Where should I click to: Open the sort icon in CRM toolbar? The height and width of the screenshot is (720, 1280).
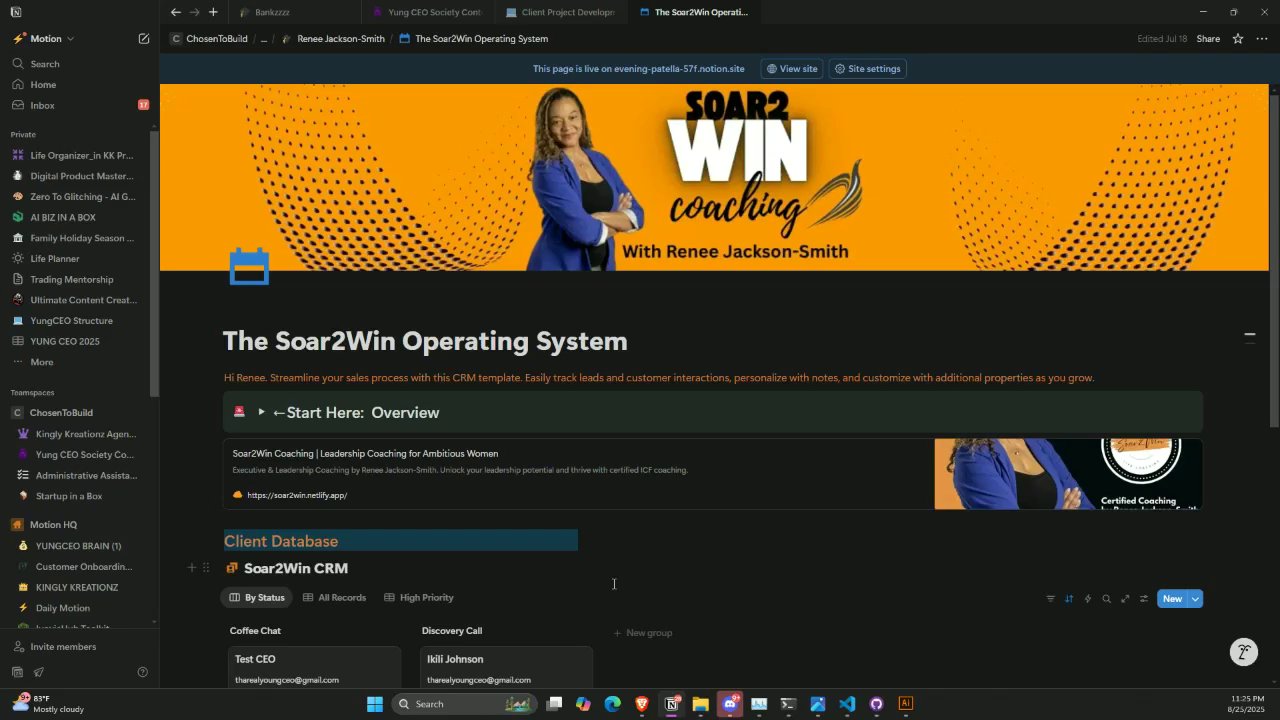coord(1069,599)
